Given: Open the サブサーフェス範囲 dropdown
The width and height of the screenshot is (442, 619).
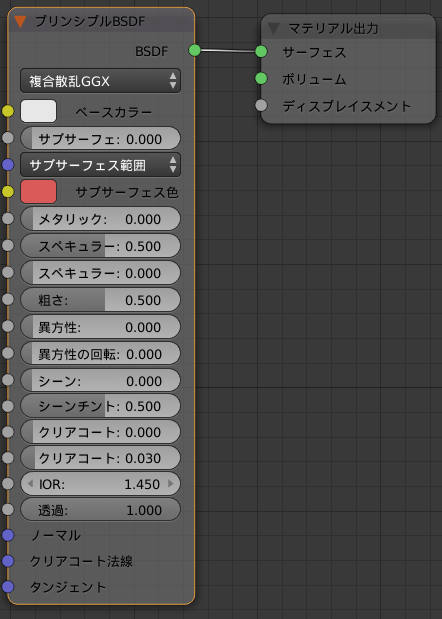Looking at the screenshot, I should point(101,165).
